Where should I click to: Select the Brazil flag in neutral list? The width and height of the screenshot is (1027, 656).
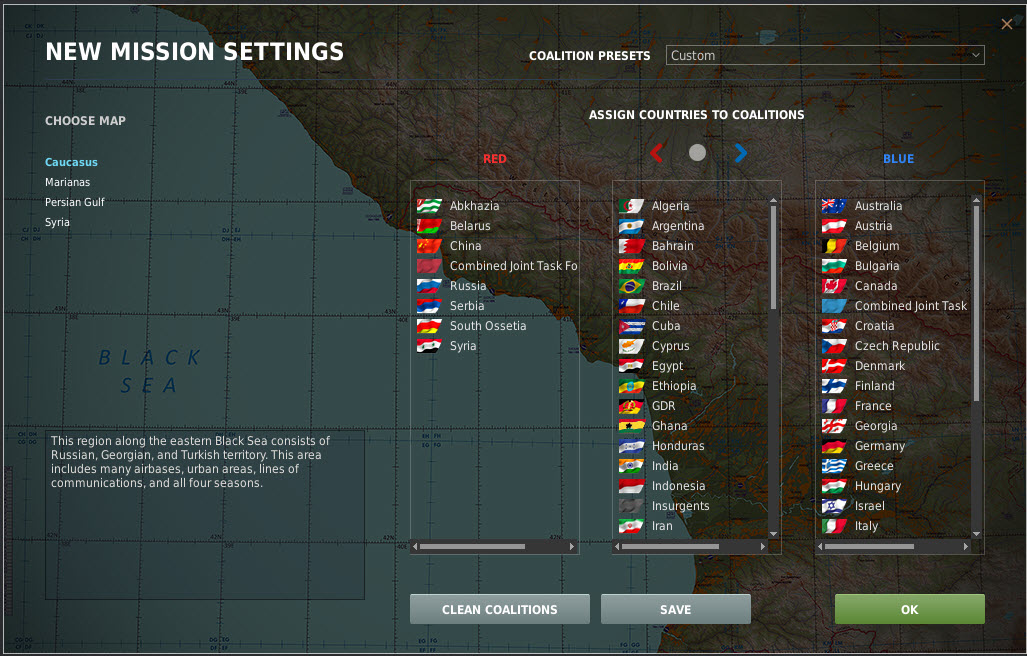[631, 286]
